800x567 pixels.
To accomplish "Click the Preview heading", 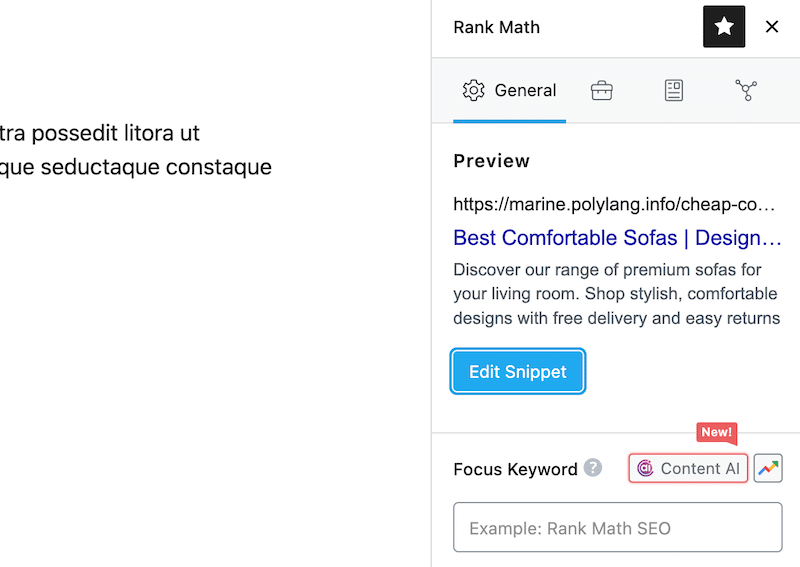I will [491, 161].
